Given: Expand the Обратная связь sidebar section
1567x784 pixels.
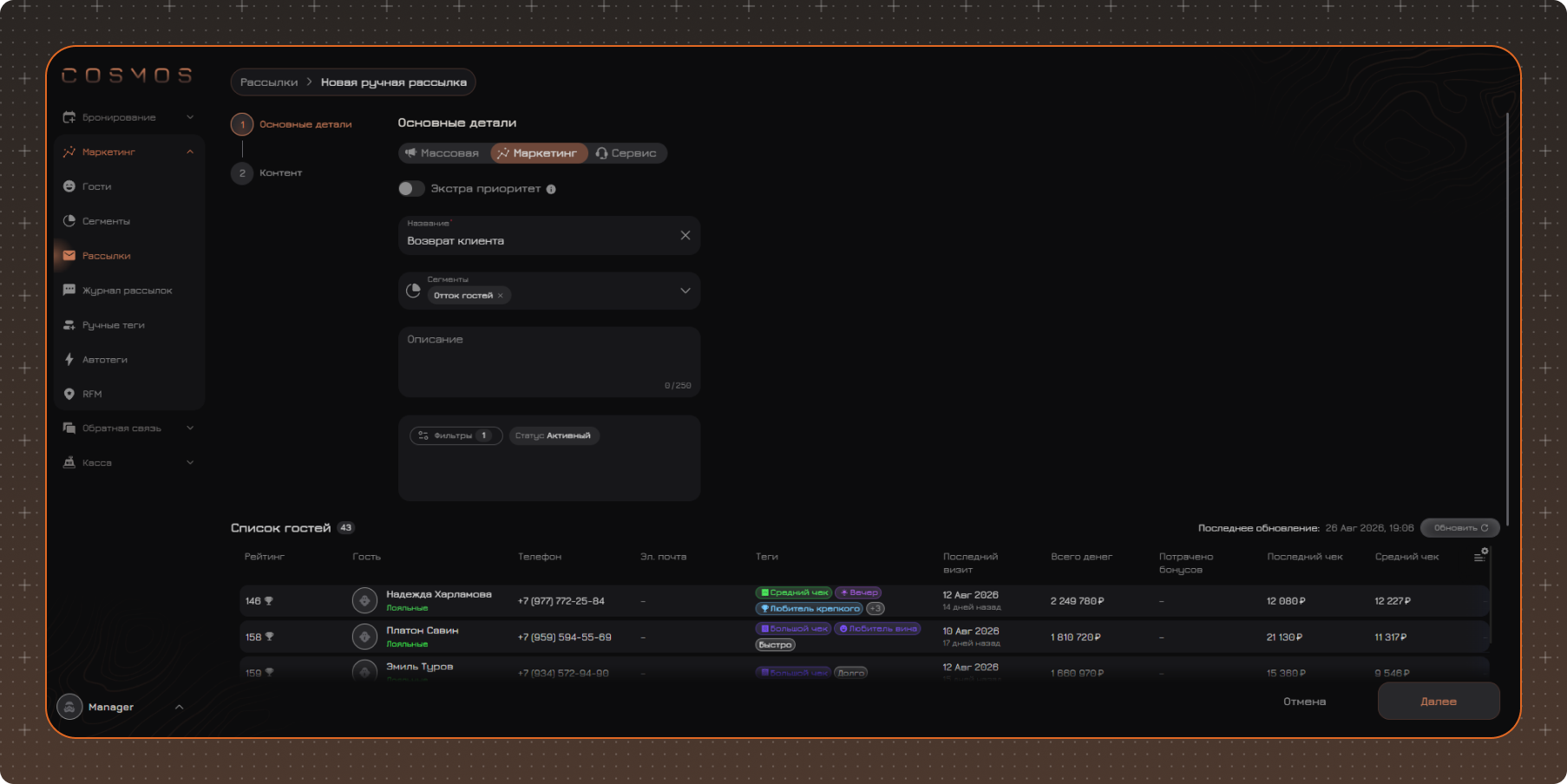Looking at the screenshot, I should (190, 428).
